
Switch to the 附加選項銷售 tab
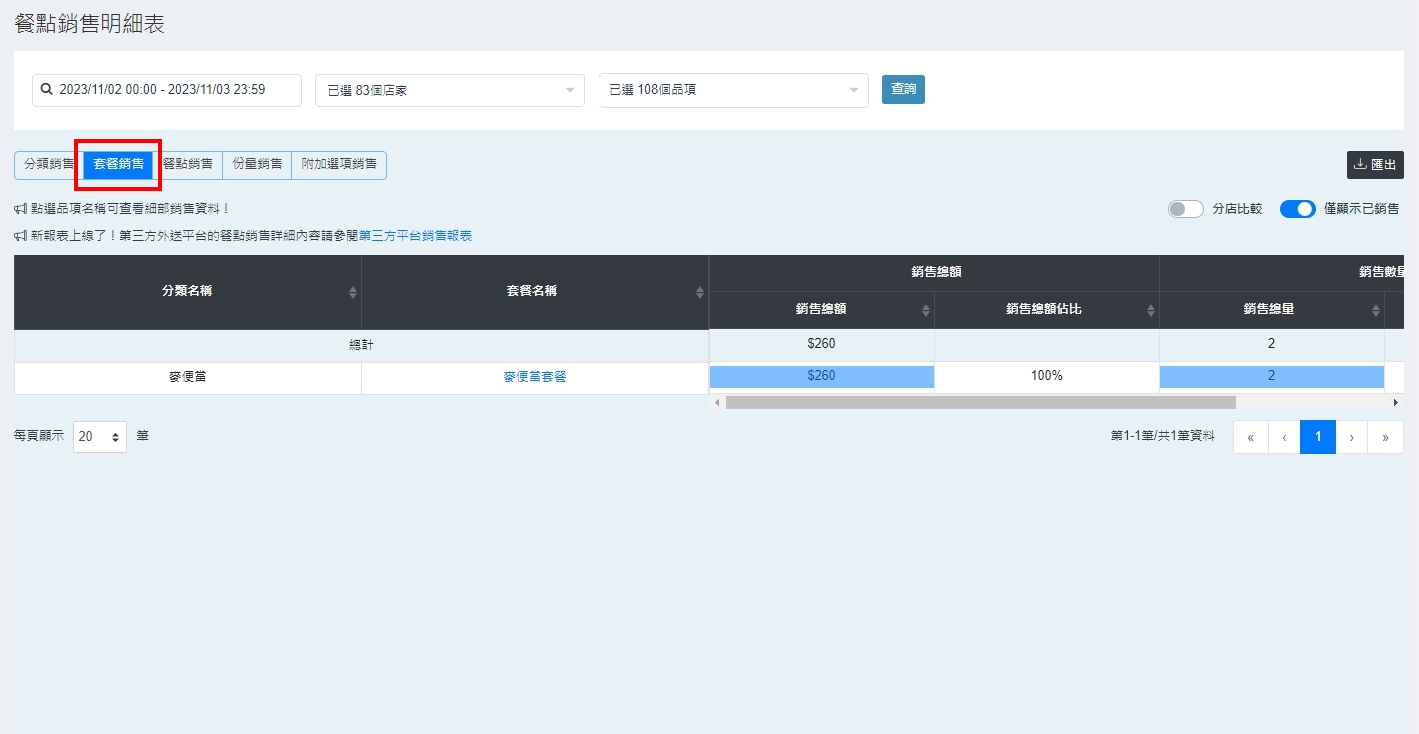pos(339,164)
